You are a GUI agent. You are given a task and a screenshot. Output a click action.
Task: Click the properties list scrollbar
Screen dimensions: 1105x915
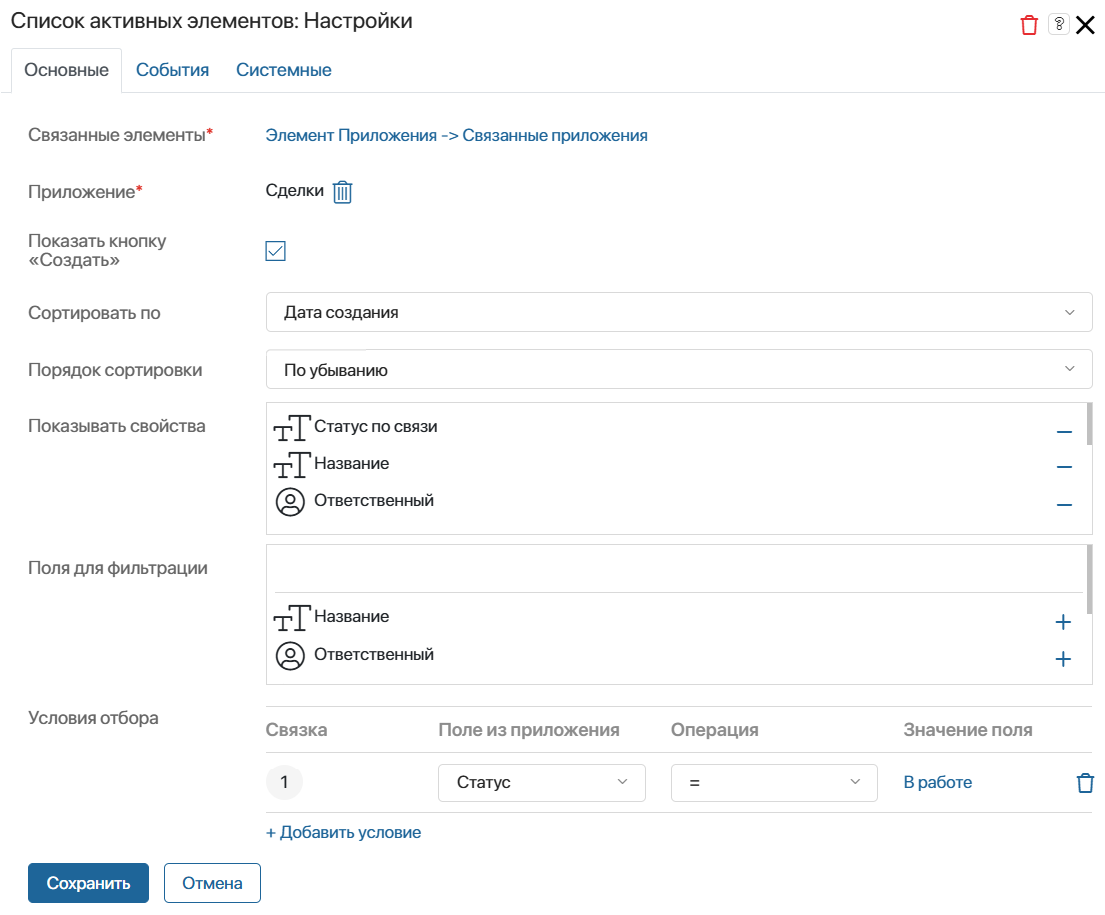click(x=1089, y=424)
